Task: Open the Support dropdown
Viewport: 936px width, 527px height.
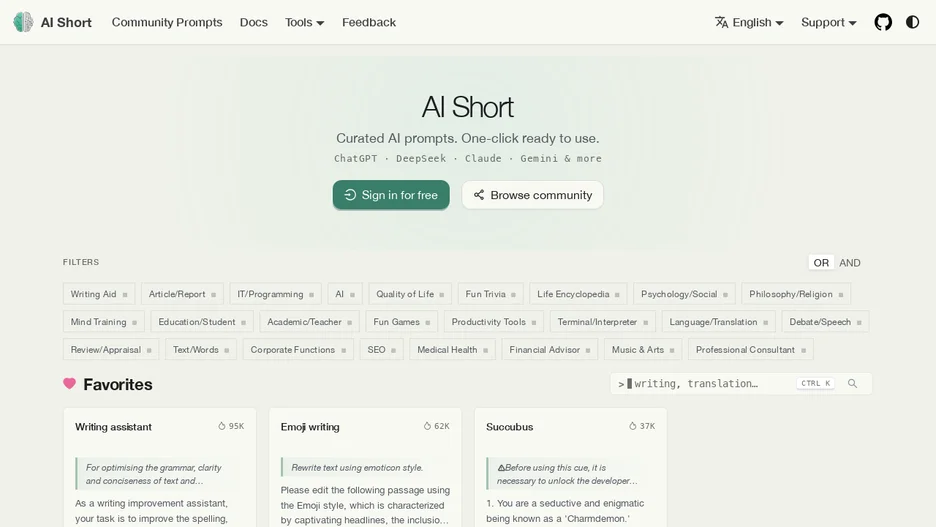Action: click(x=829, y=22)
